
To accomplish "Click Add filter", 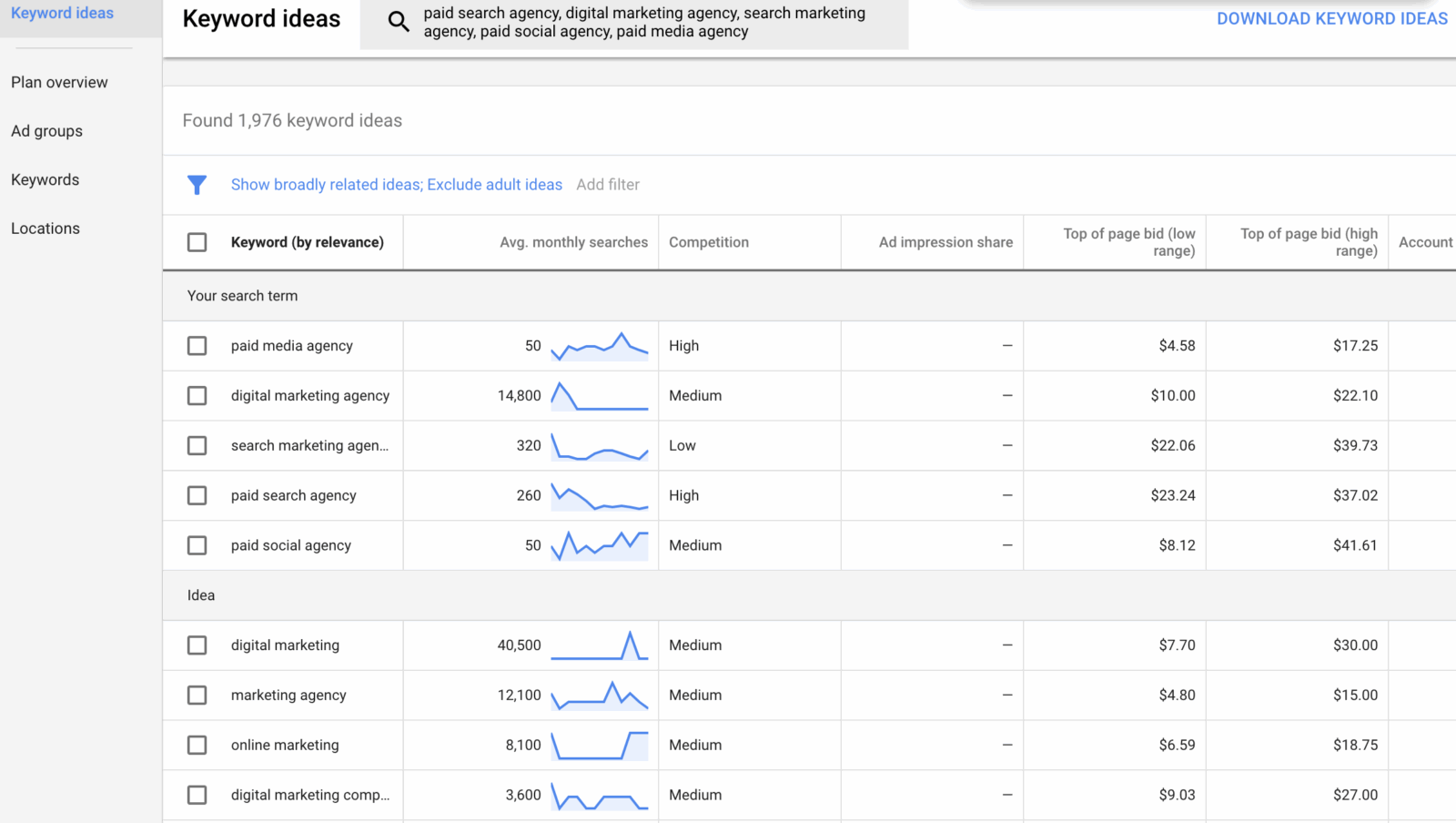I will [x=608, y=184].
